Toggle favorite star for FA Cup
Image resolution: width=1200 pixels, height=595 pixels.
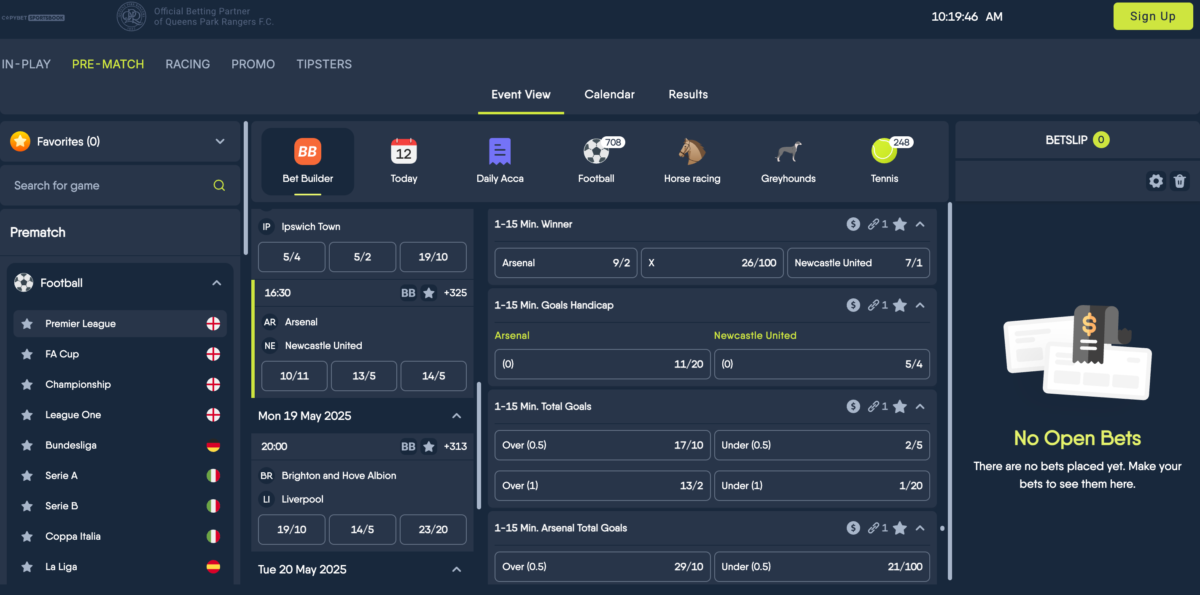(27, 354)
